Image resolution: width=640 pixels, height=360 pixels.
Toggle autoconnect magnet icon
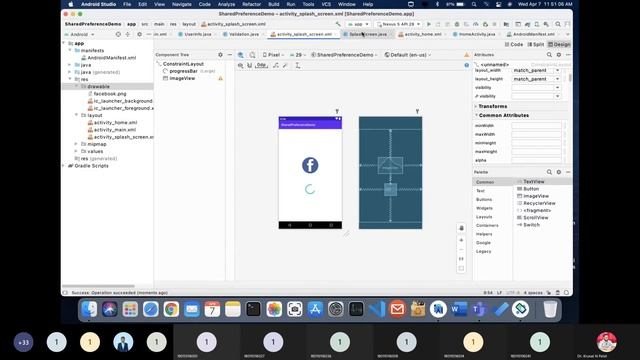[x=249, y=65]
